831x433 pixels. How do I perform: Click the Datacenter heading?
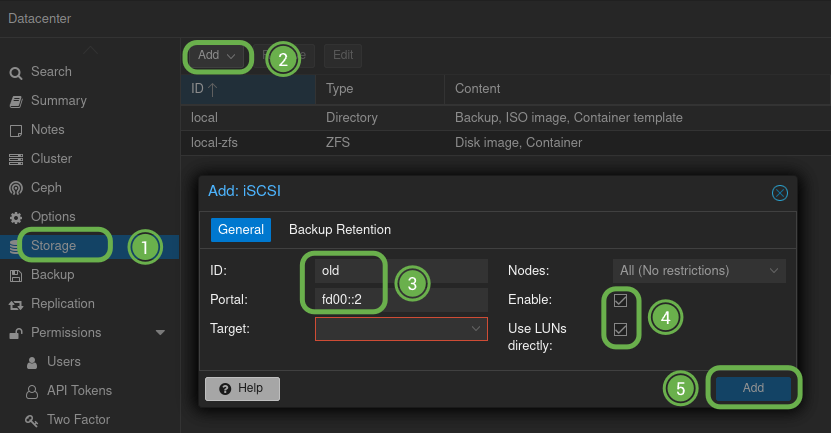pyautogui.click(x=40, y=19)
